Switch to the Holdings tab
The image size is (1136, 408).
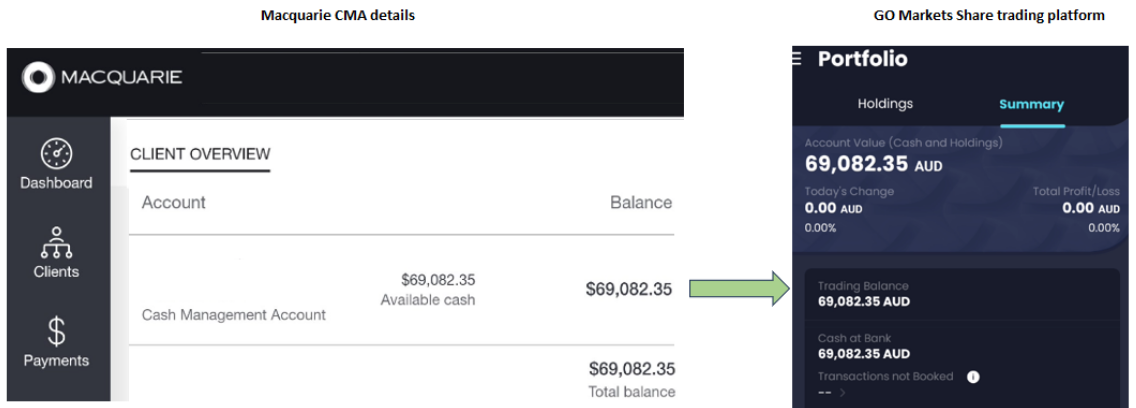[885, 104]
